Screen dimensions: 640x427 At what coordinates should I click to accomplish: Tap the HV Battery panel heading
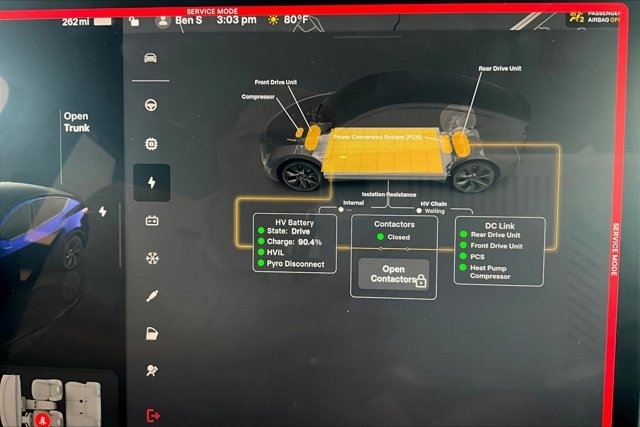(294, 222)
